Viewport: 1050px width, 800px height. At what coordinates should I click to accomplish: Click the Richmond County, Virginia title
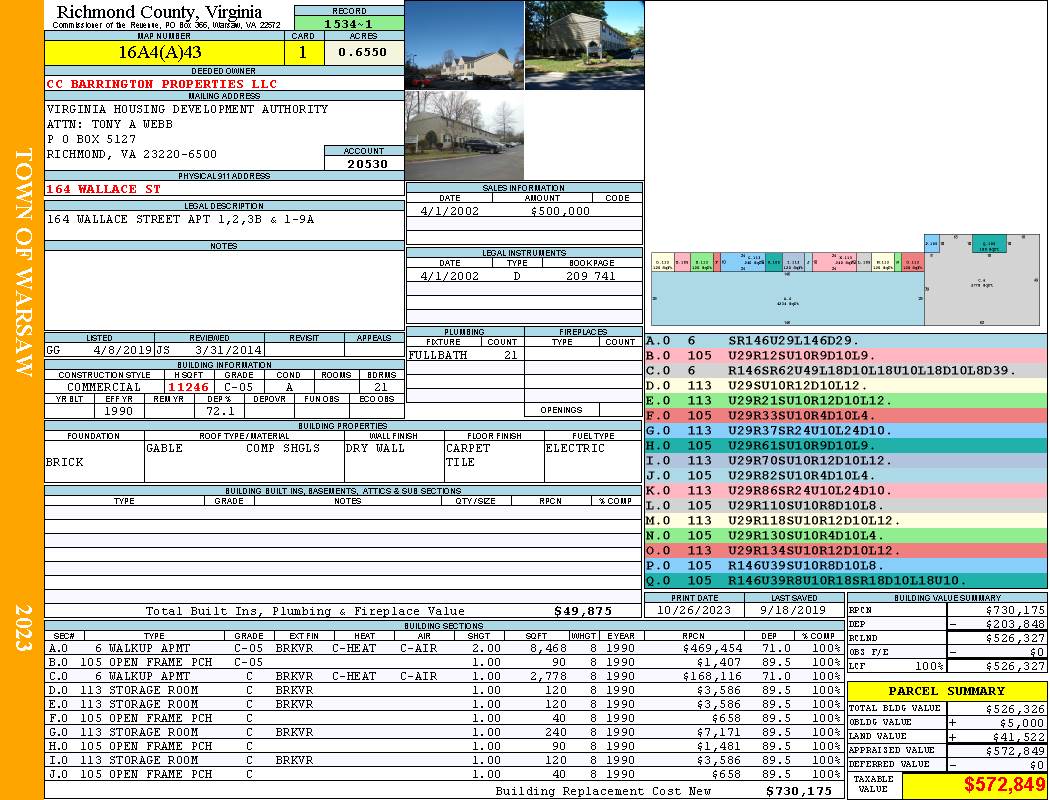tap(159, 11)
